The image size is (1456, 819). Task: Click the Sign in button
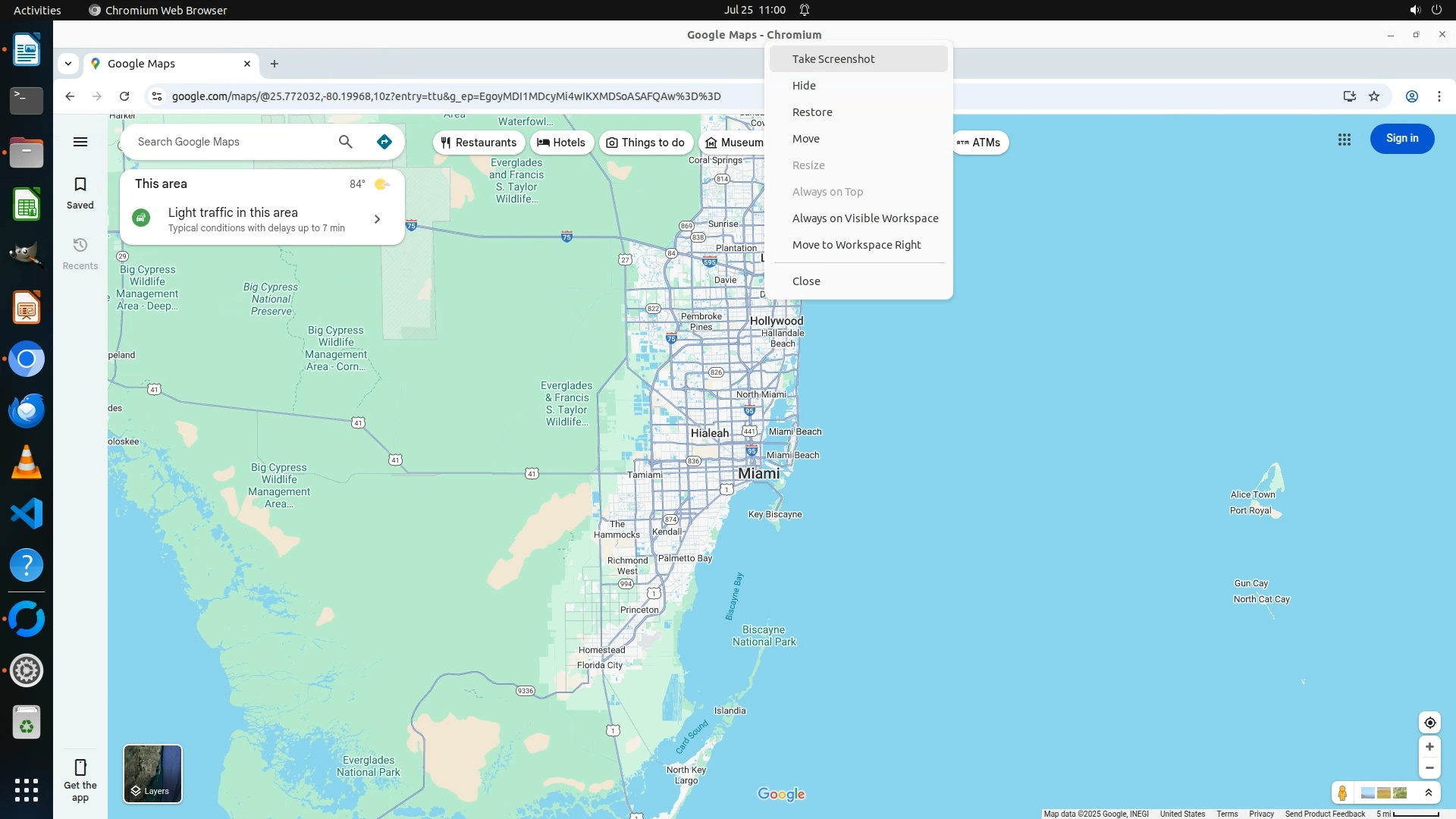click(1401, 139)
